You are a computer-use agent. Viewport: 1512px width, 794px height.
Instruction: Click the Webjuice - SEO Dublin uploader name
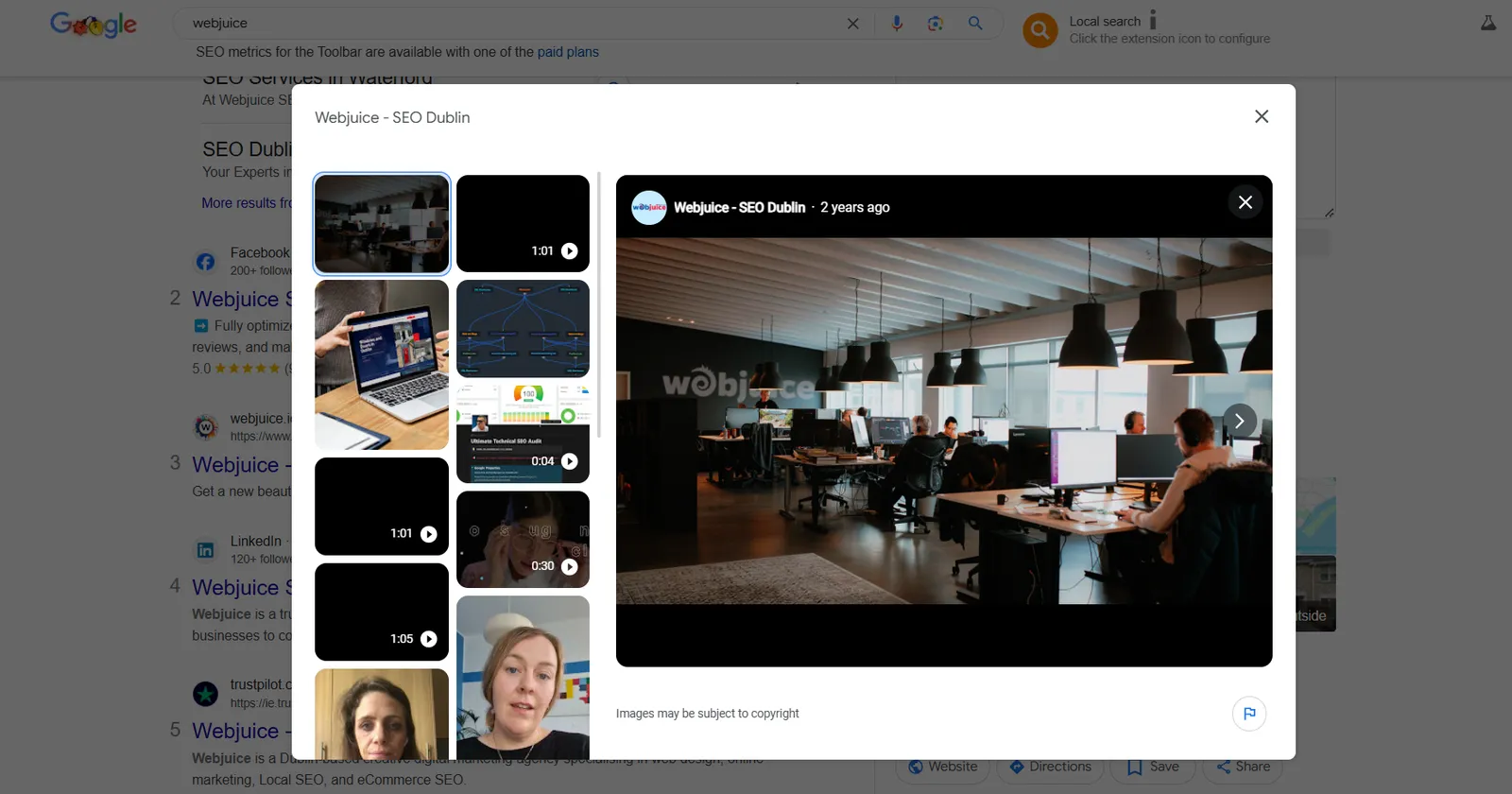coord(739,207)
